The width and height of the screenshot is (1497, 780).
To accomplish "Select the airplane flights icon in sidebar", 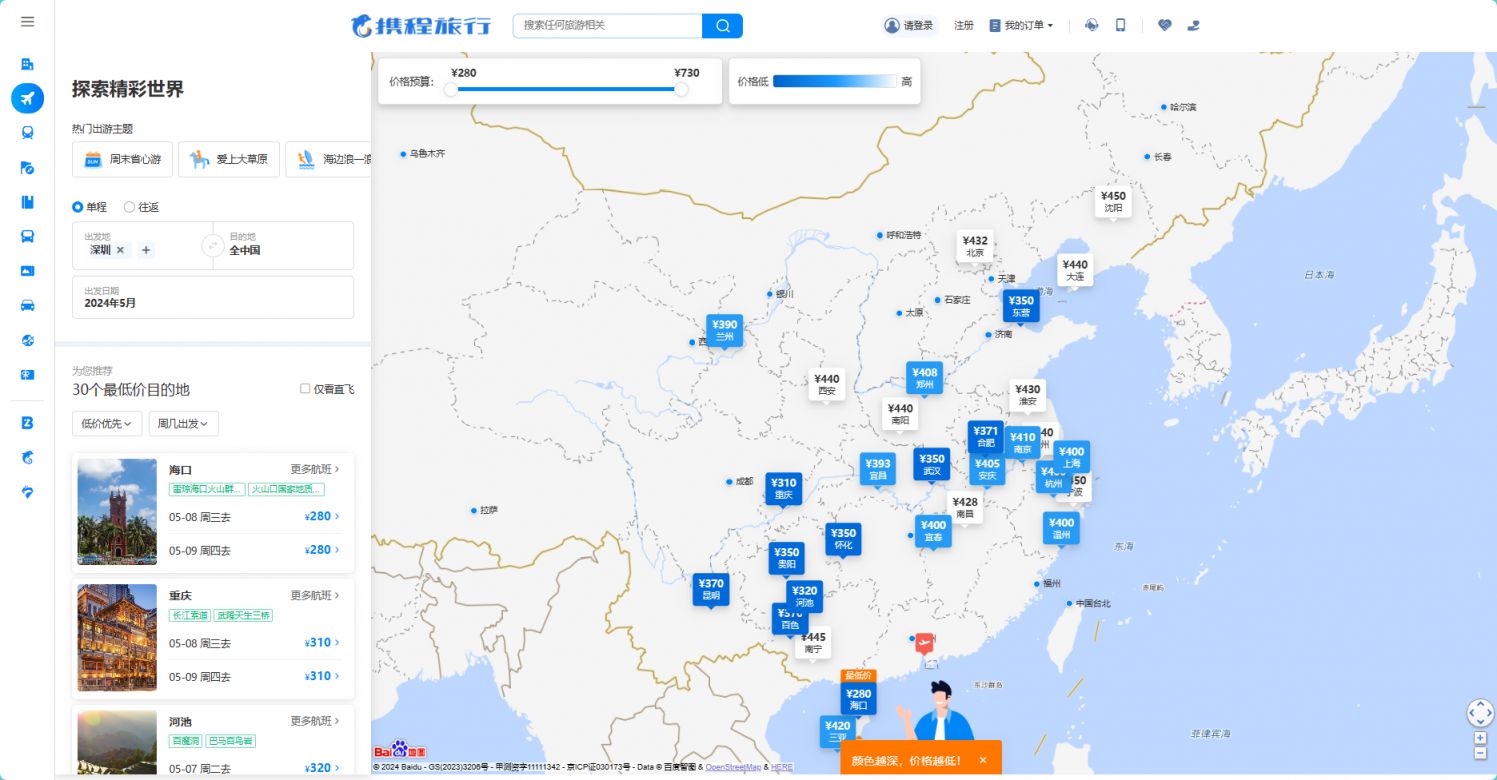I will tap(27, 98).
